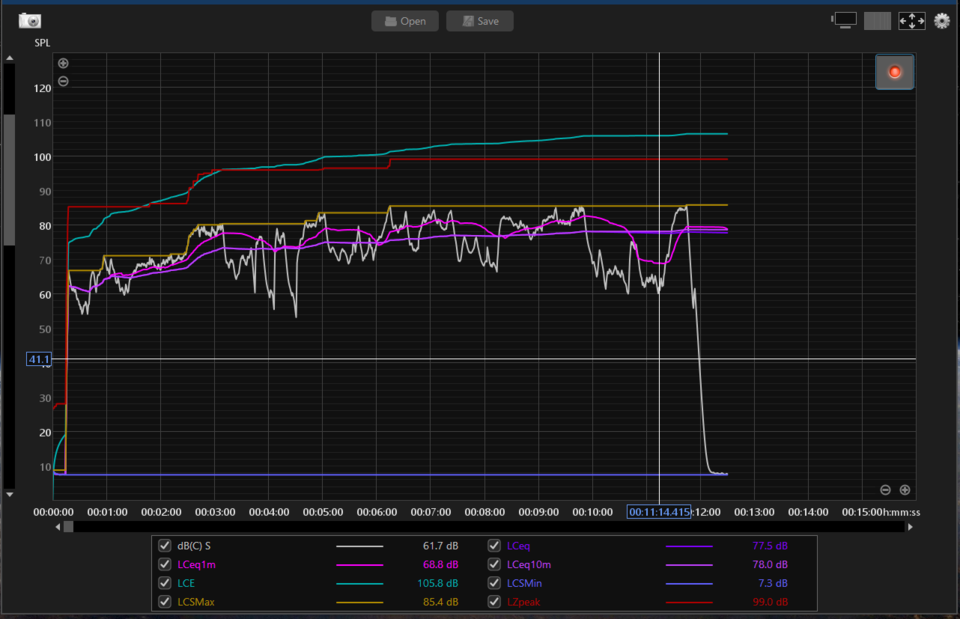
Task: Zoom out time axis with the bottom-right minus icon
Action: [x=885, y=490]
